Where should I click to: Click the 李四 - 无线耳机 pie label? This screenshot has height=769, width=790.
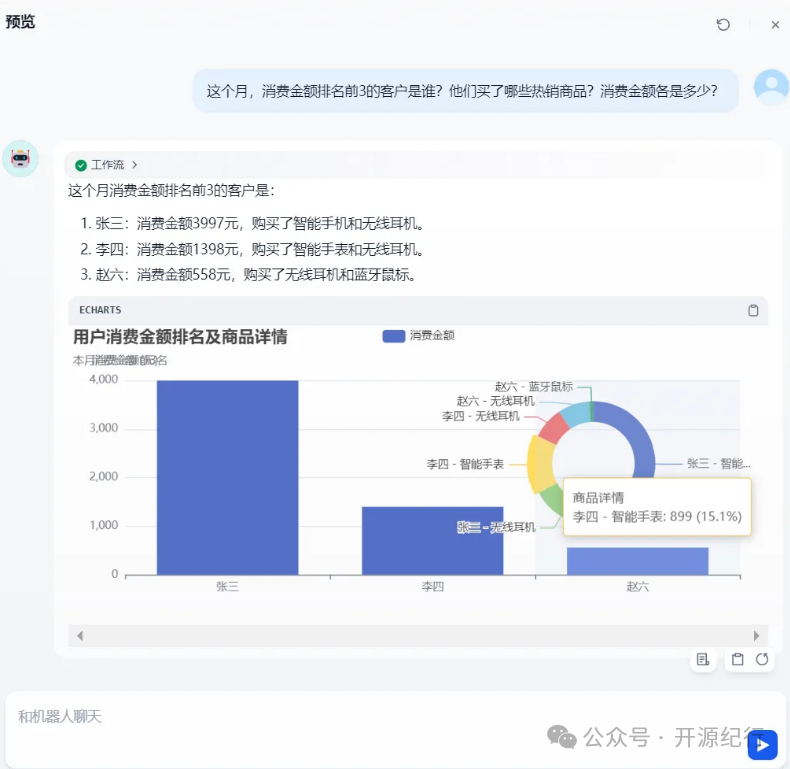point(480,416)
